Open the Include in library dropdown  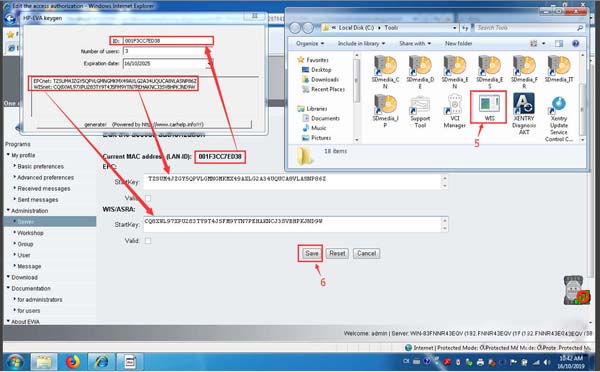361,44
